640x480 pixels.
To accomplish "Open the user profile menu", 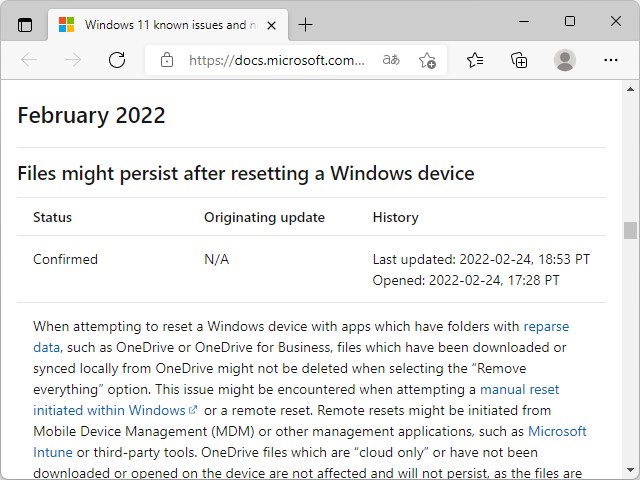I will (565, 60).
